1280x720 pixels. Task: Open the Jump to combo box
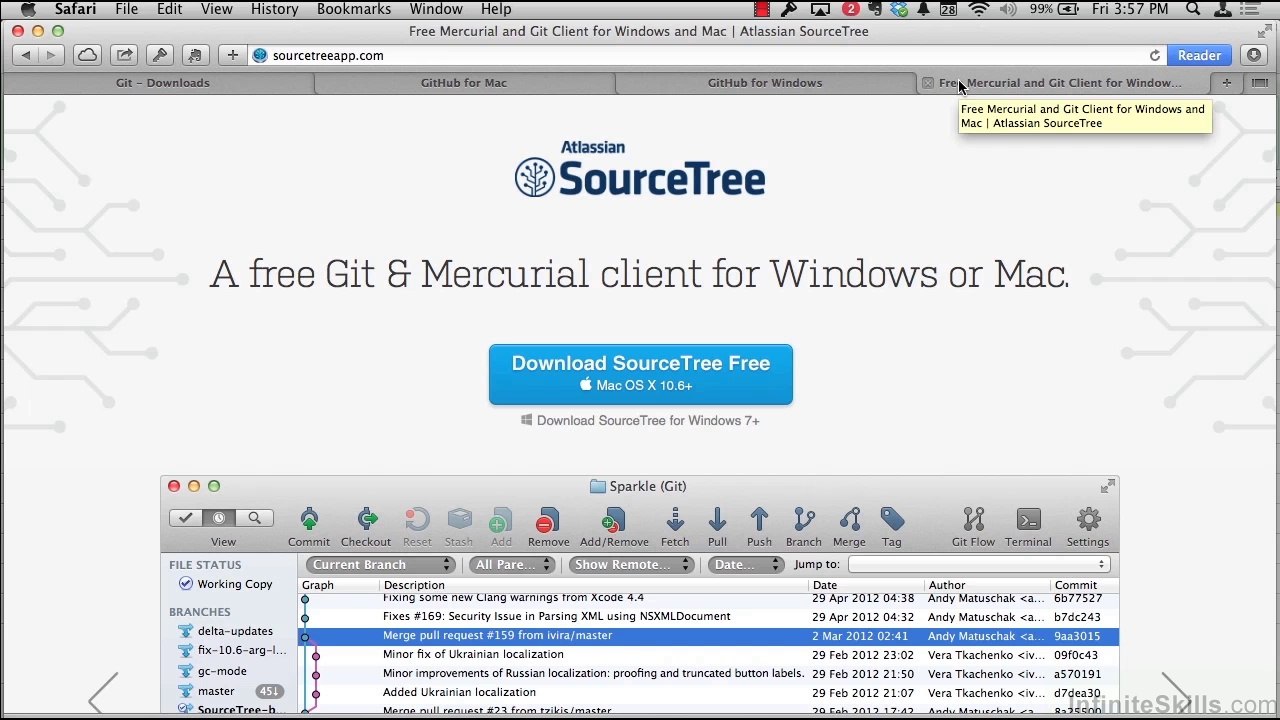coord(979,565)
